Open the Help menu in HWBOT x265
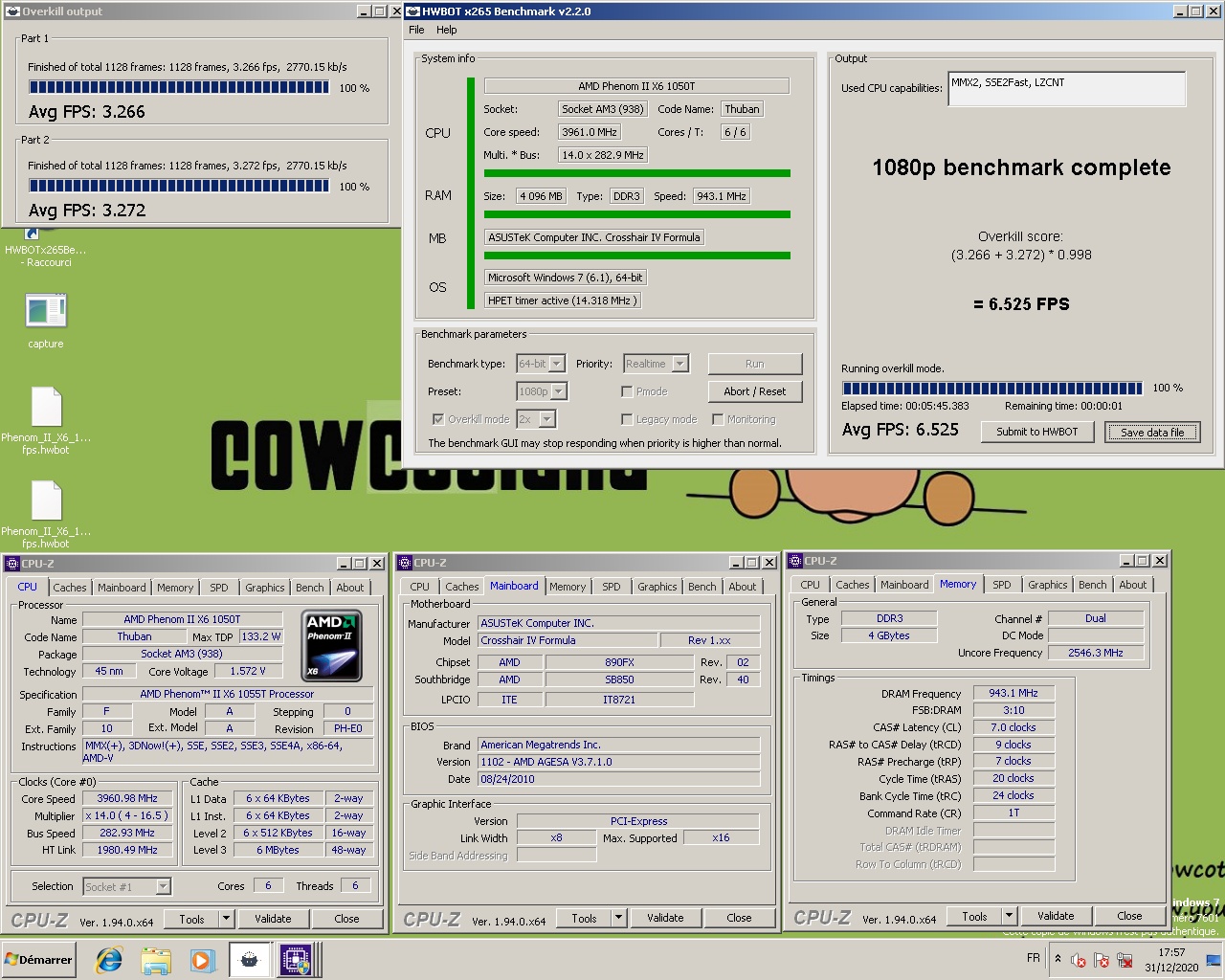 click(x=447, y=30)
